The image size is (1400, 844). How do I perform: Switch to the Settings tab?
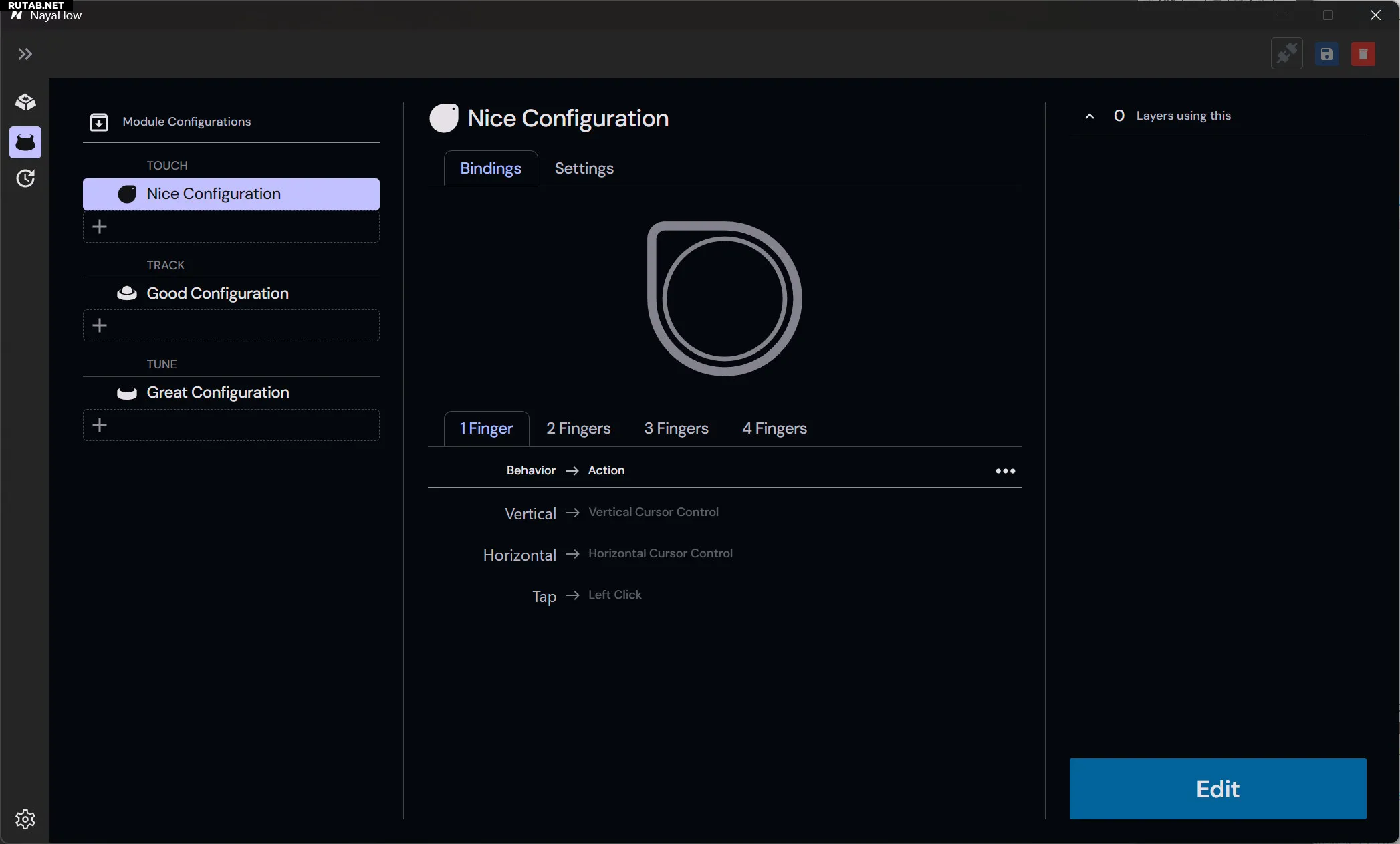[x=584, y=168]
